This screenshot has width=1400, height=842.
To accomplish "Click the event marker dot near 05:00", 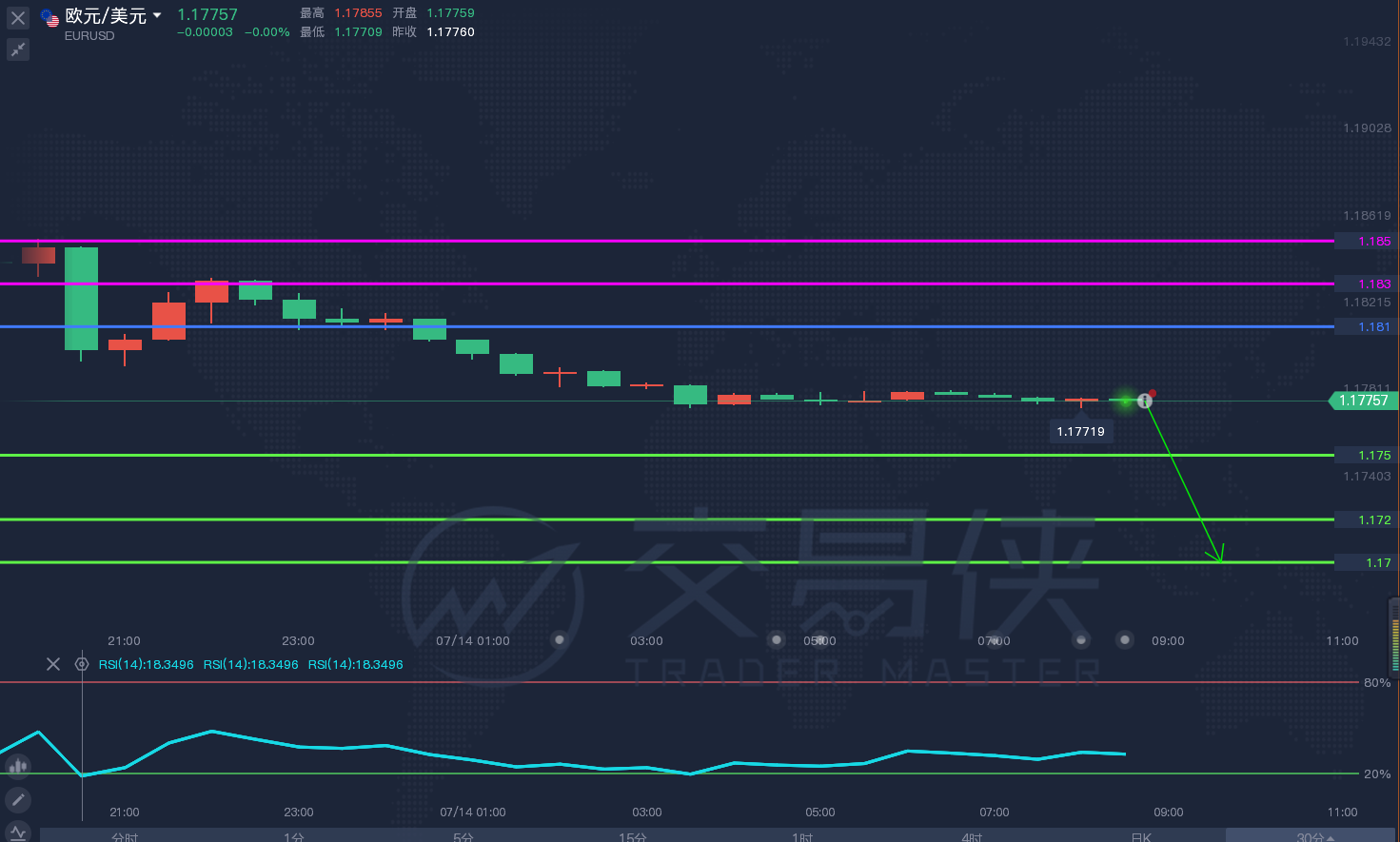I will click(777, 640).
